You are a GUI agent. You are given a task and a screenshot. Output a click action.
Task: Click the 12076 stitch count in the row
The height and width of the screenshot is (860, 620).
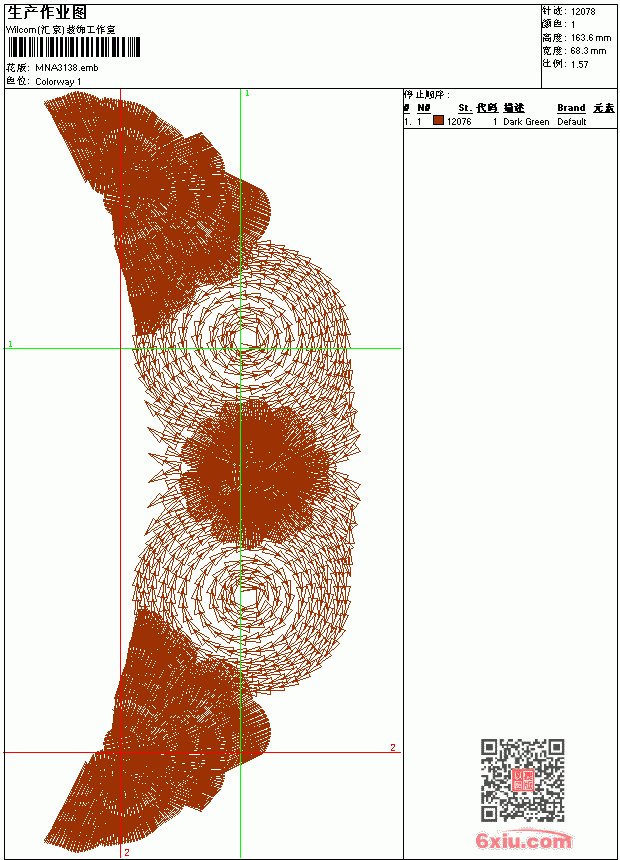tap(459, 122)
